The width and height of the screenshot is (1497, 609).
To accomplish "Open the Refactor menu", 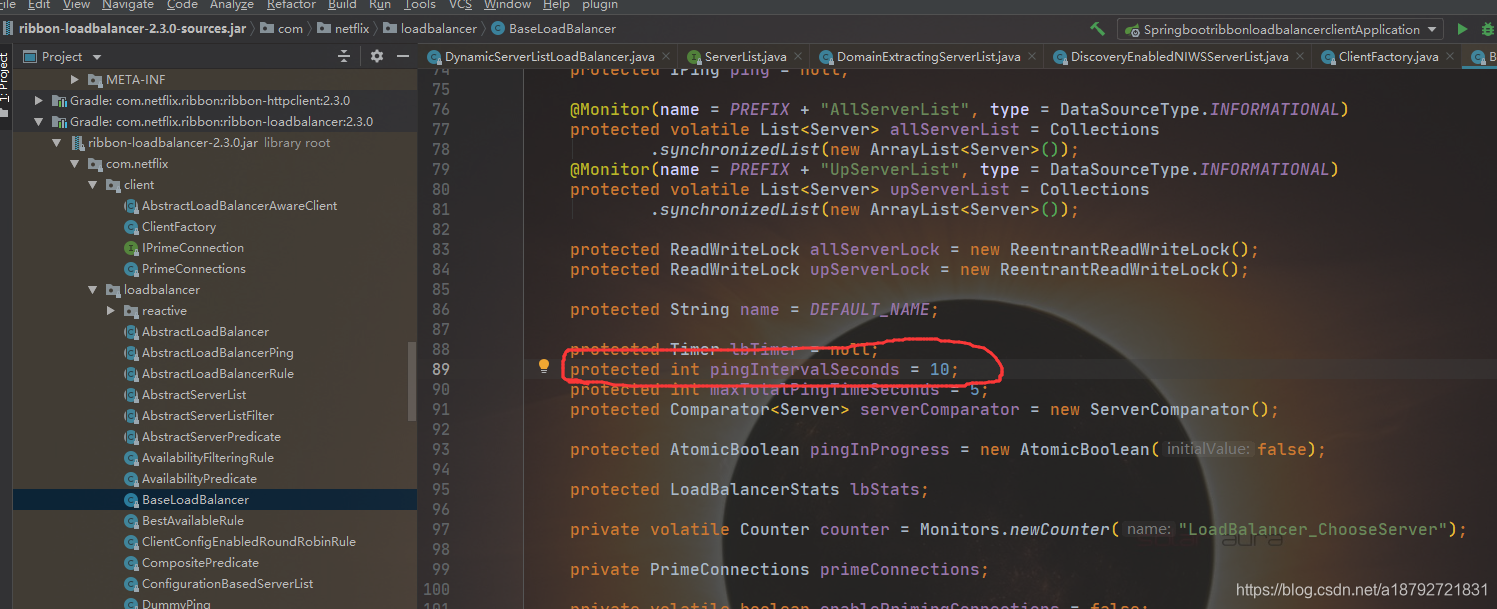I will 292,5.
